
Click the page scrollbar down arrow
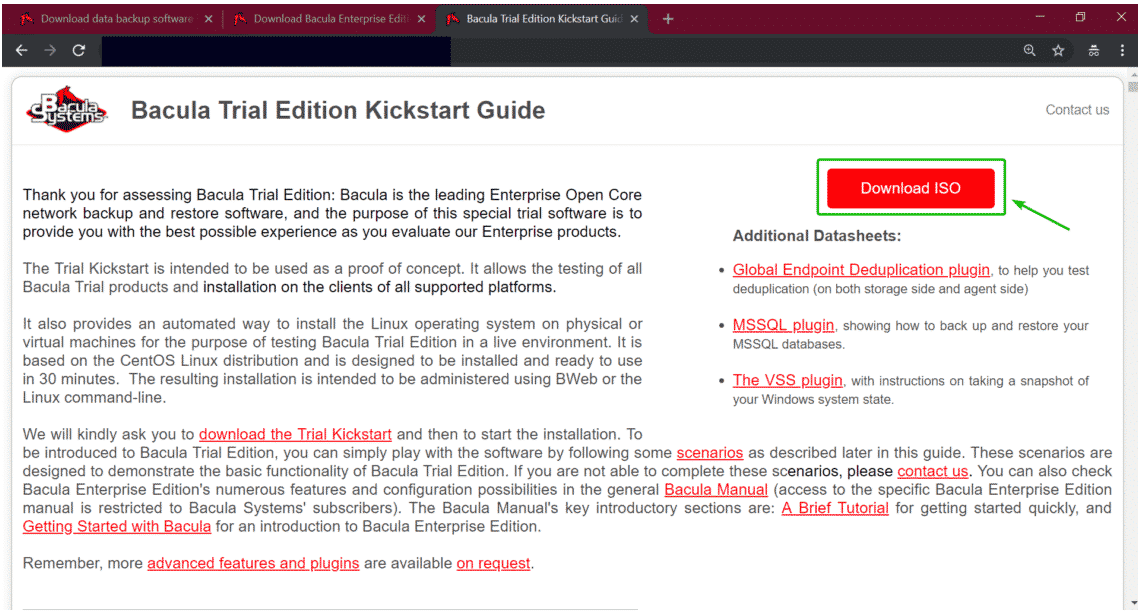1133,603
